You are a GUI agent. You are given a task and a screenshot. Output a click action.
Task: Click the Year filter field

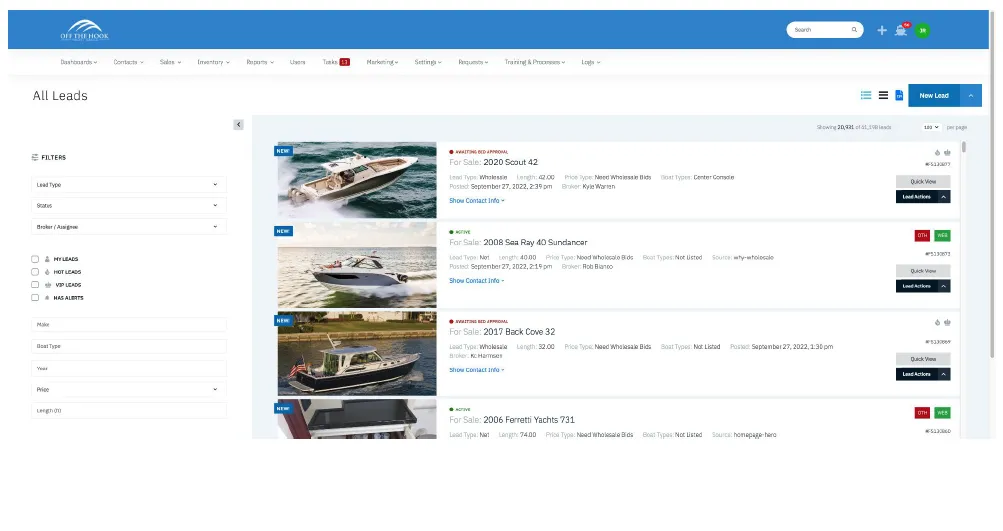pos(129,369)
